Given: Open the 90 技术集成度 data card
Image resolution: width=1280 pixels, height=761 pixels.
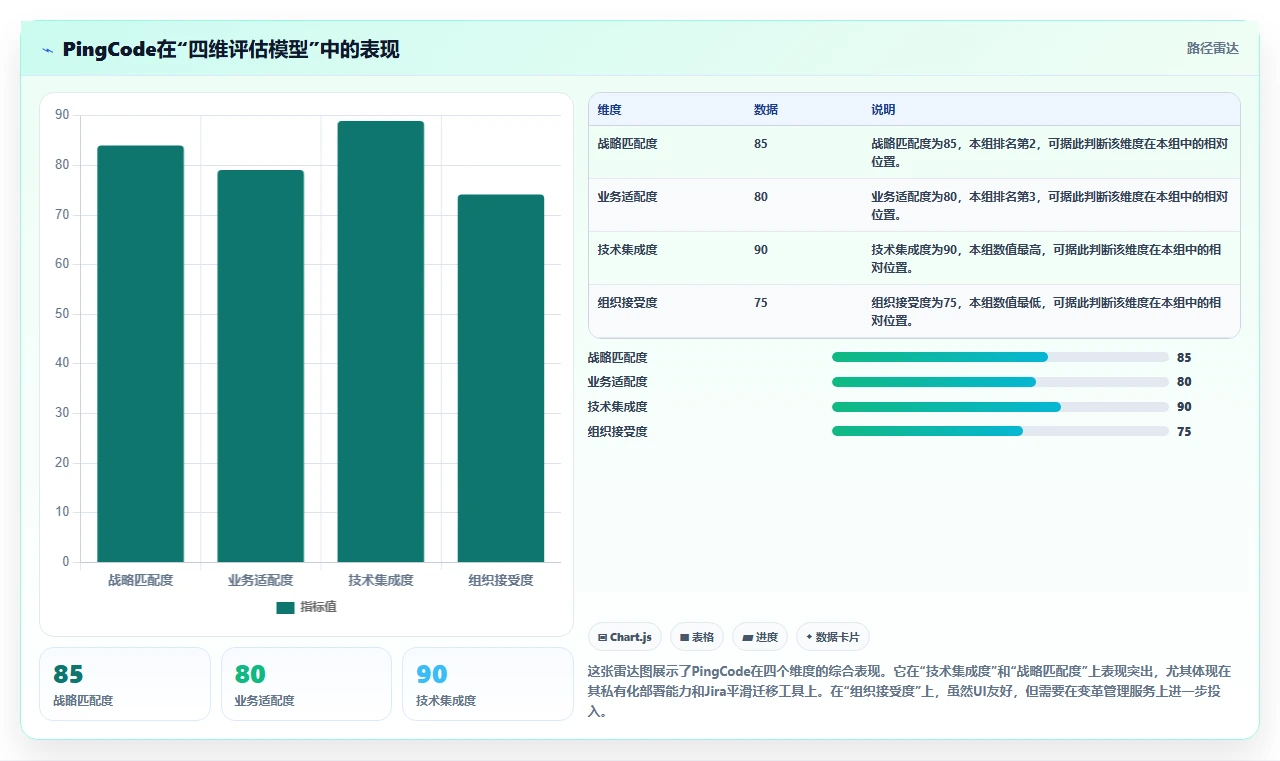Looking at the screenshot, I should [x=488, y=684].
